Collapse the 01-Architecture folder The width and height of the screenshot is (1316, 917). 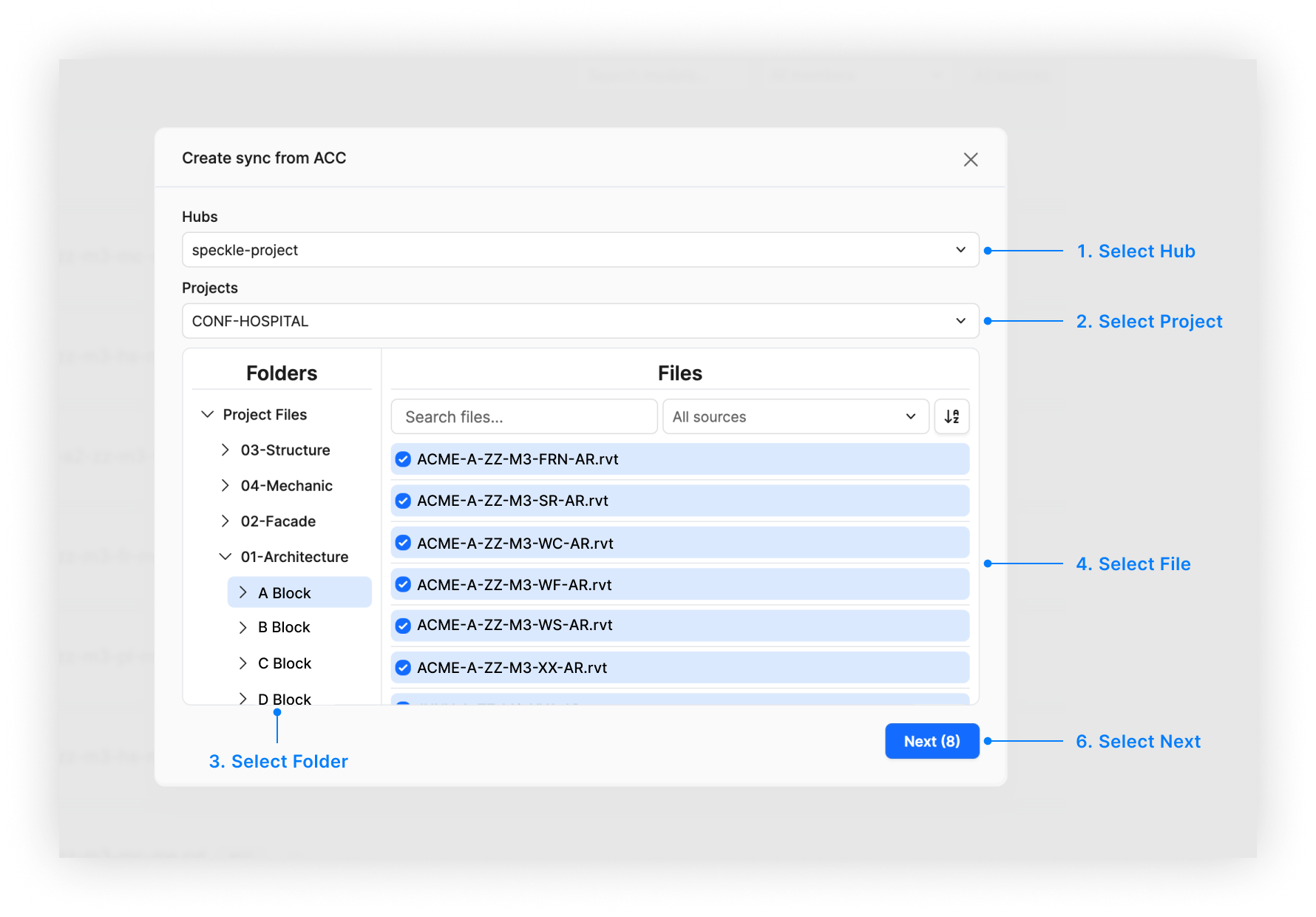tap(225, 556)
